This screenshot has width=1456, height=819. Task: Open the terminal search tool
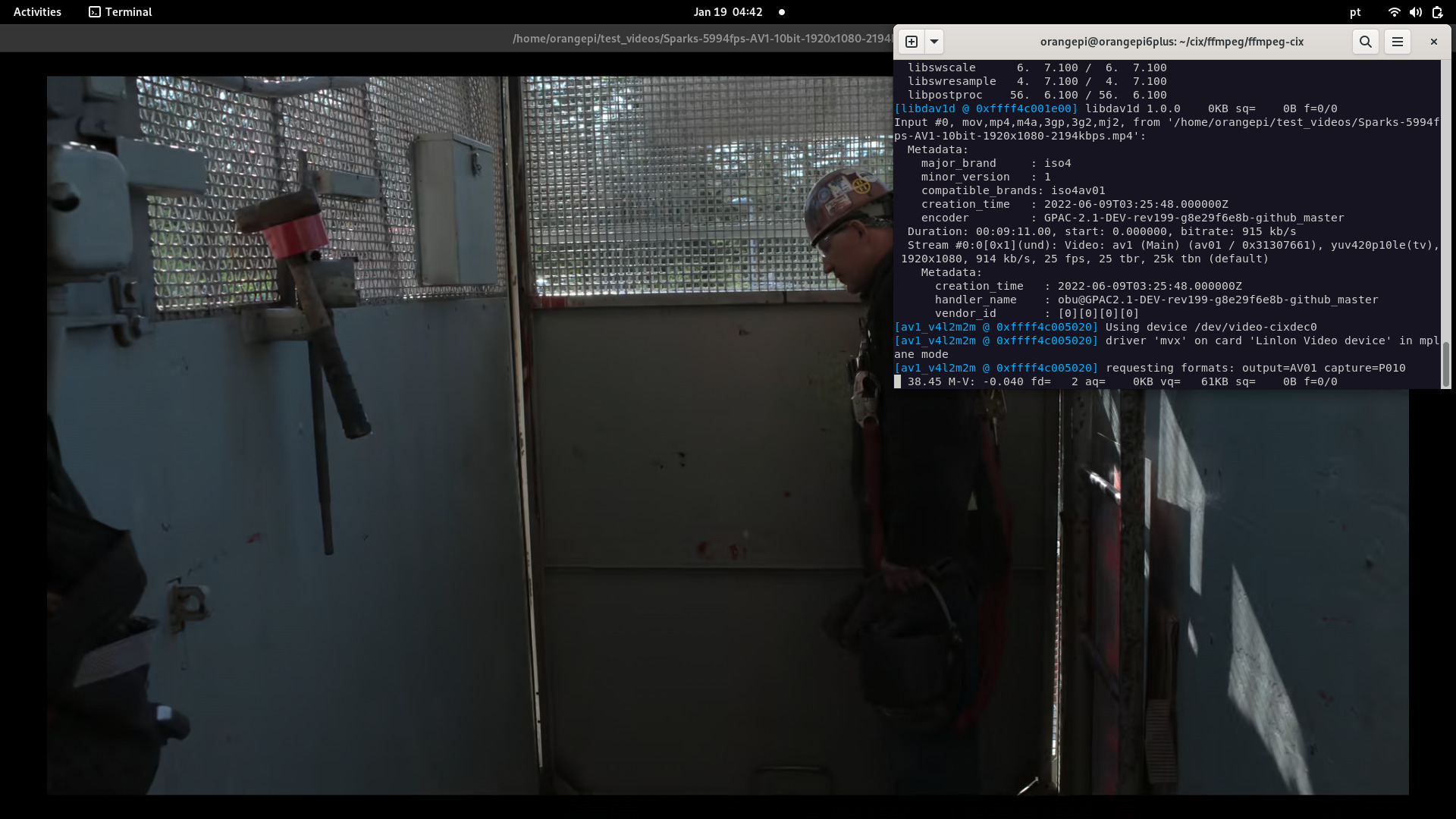pos(1365,42)
